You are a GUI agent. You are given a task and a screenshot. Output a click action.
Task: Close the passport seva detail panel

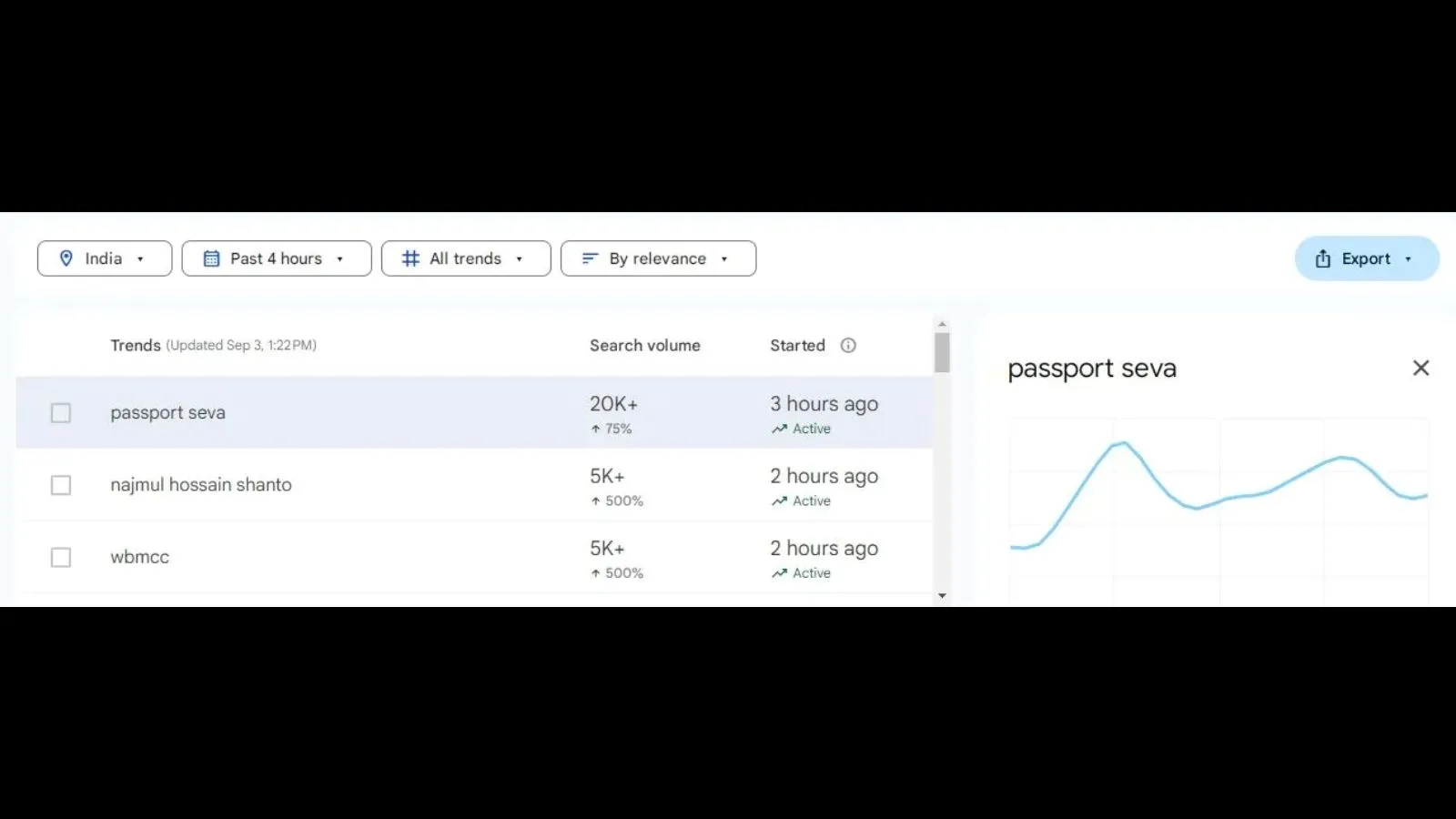1421,368
